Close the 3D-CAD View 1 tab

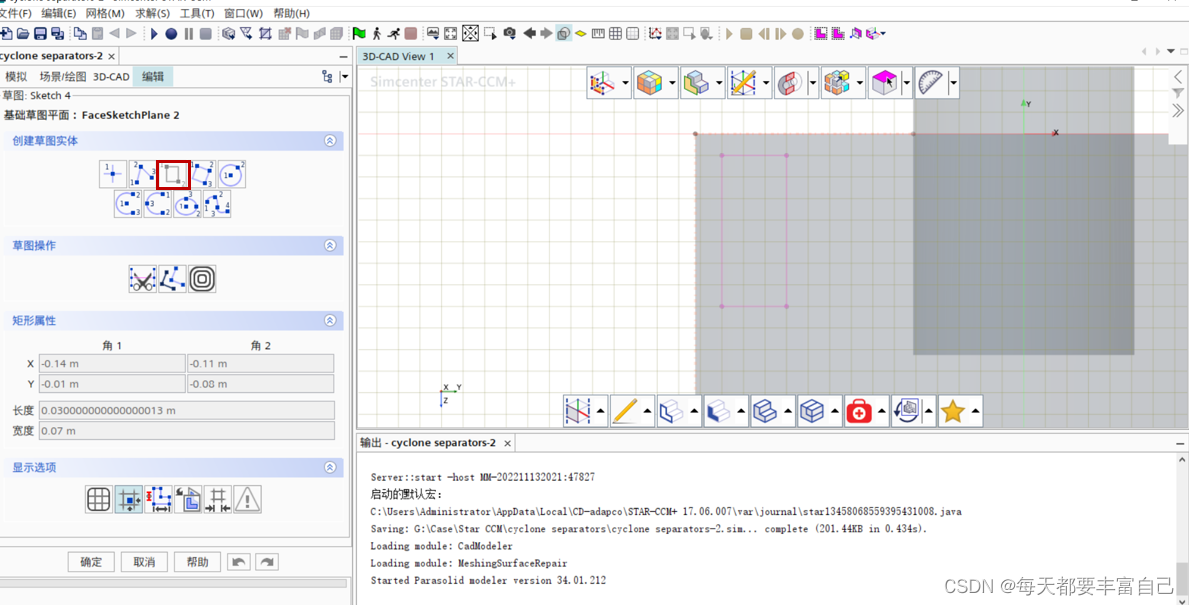click(x=450, y=56)
